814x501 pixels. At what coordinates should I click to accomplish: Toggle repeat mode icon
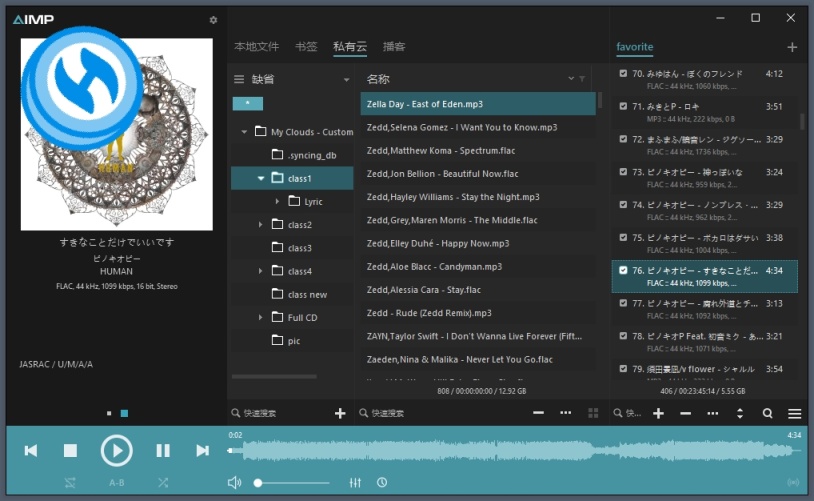pos(70,483)
